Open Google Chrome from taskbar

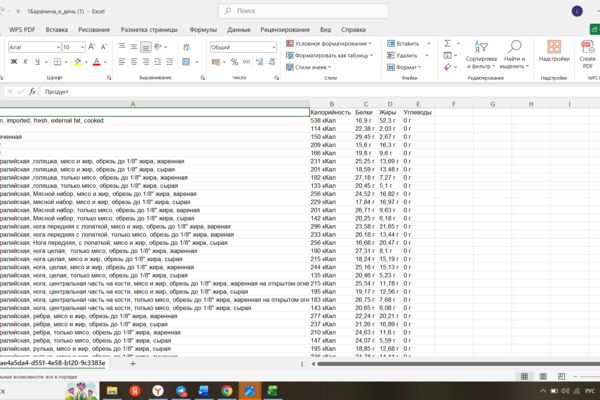tap(227, 391)
